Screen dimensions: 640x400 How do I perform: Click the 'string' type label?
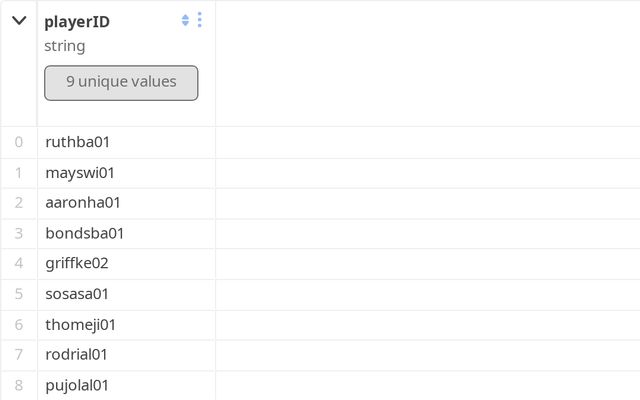(65, 46)
